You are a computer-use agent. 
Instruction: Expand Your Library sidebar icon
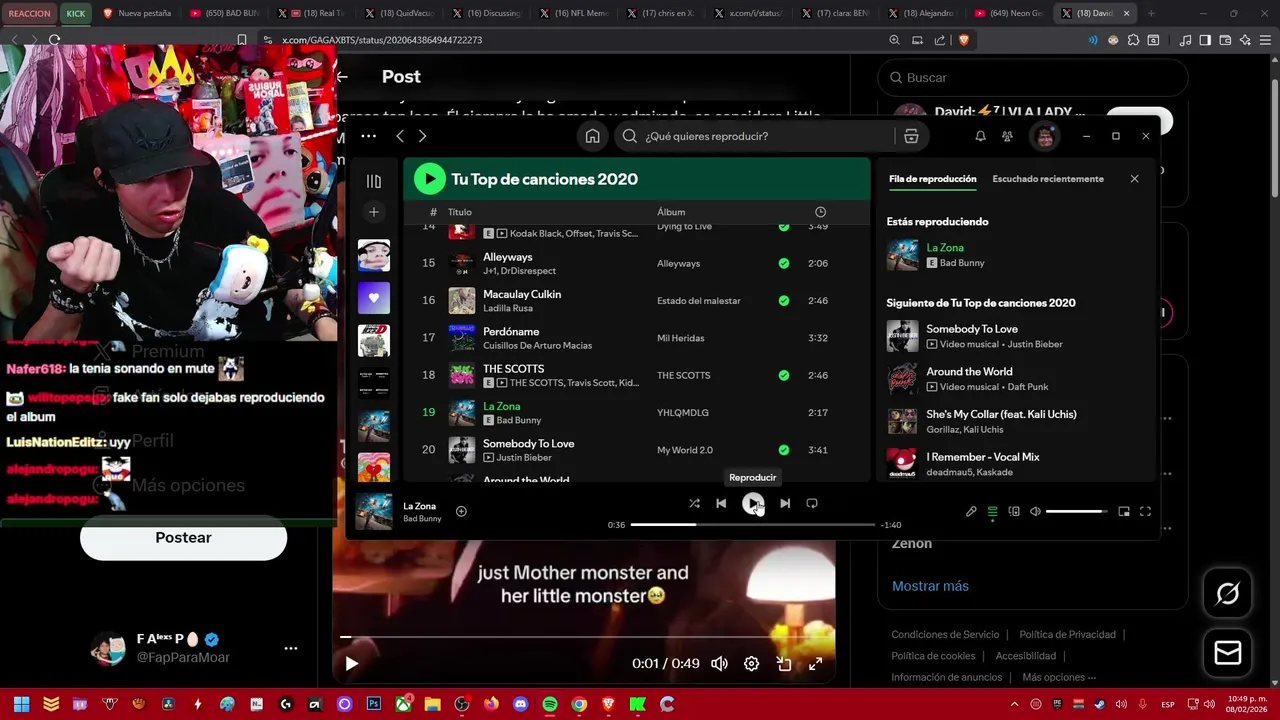tap(374, 181)
